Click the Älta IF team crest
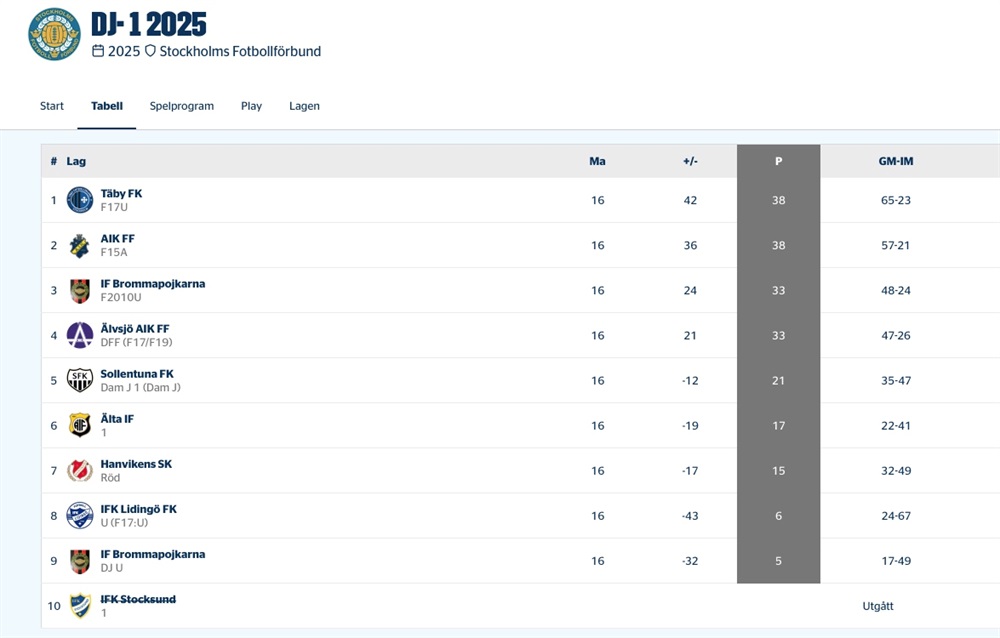The image size is (1000, 638). point(80,425)
